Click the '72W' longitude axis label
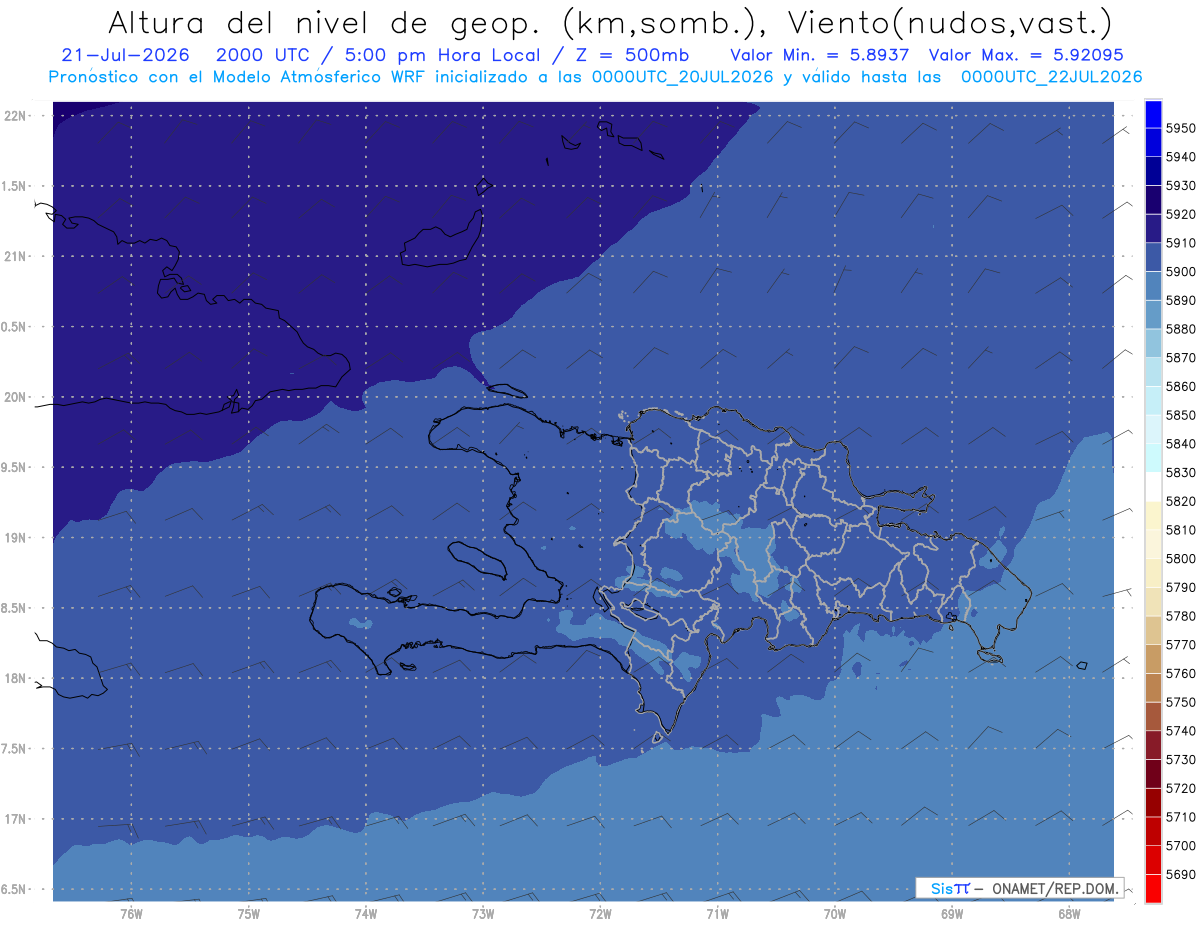The height and width of the screenshot is (927, 1200). pos(600,913)
